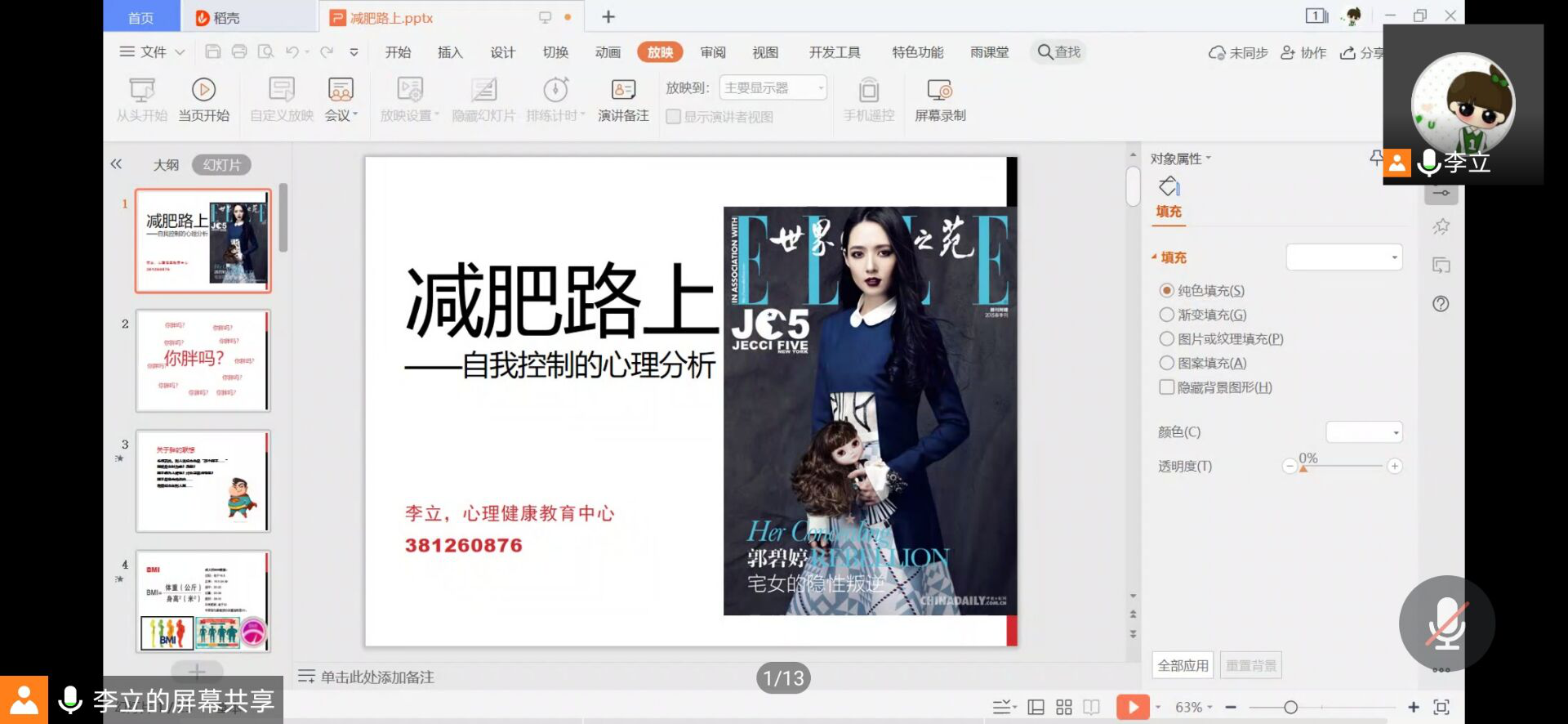Open custom slideshow (自定义放映)
Viewport: 1568px width, 724px height.
tap(282, 100)
